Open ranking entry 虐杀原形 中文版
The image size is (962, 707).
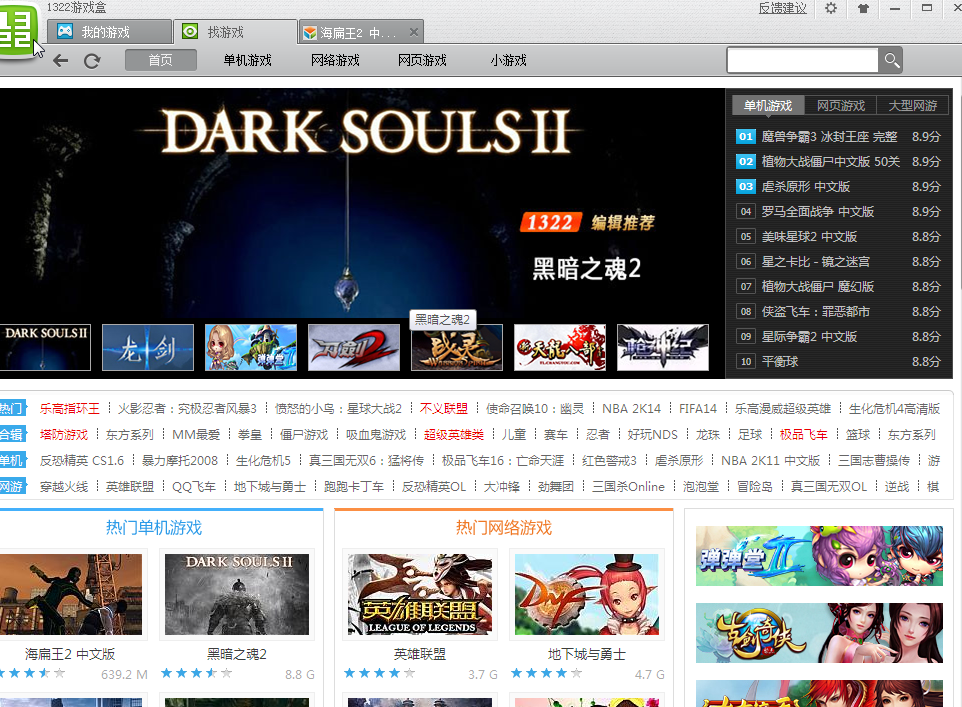[838, 187]
